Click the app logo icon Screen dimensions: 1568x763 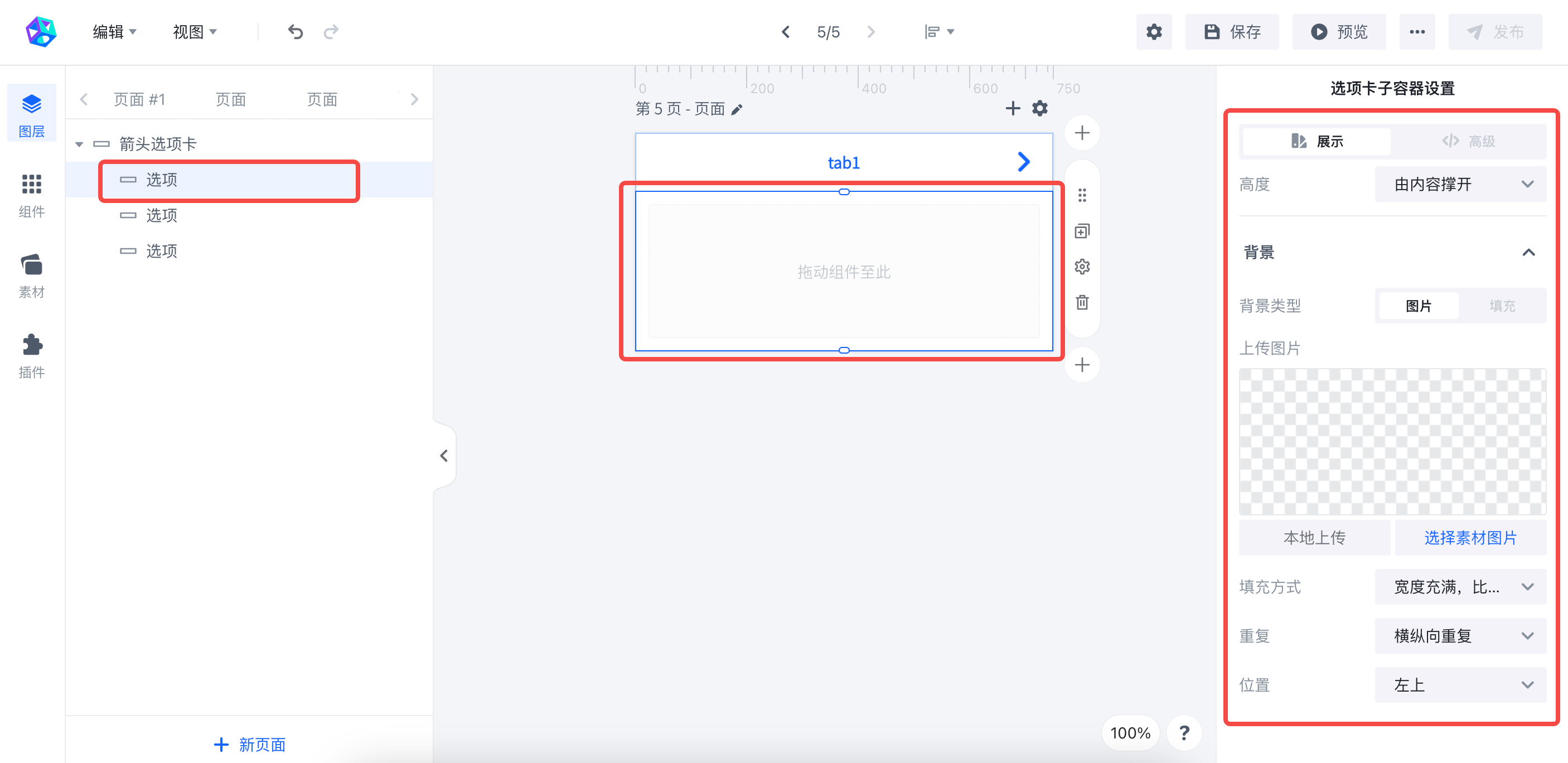tap(41, 32)
